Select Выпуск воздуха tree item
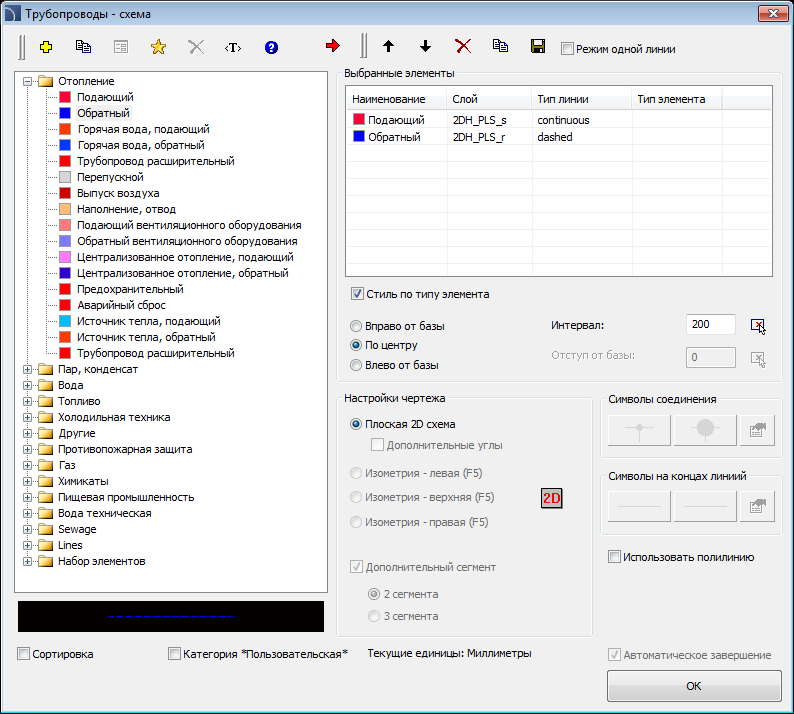The image size is (794, 714). point(118,193)
